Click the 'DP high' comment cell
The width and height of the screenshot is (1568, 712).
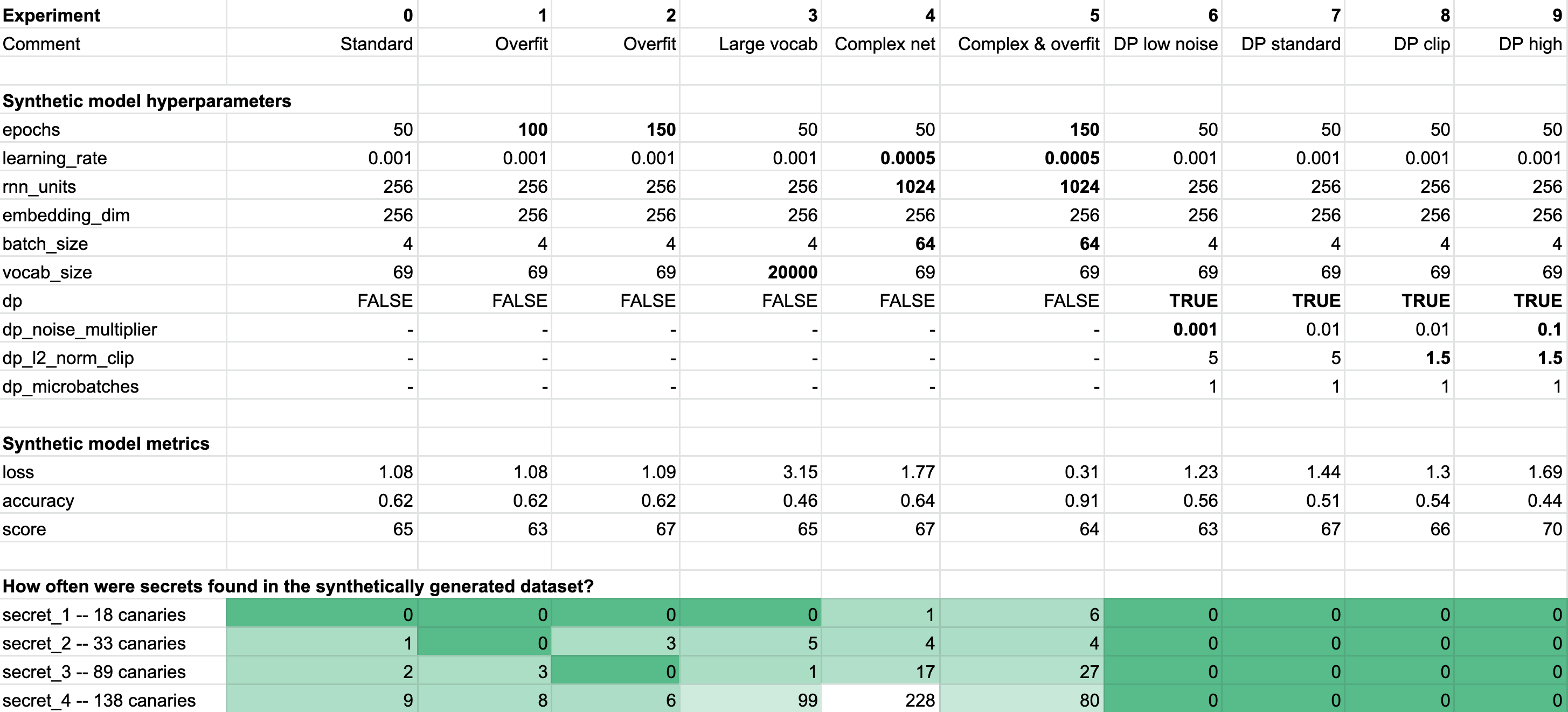click(x=1511, y=43)
